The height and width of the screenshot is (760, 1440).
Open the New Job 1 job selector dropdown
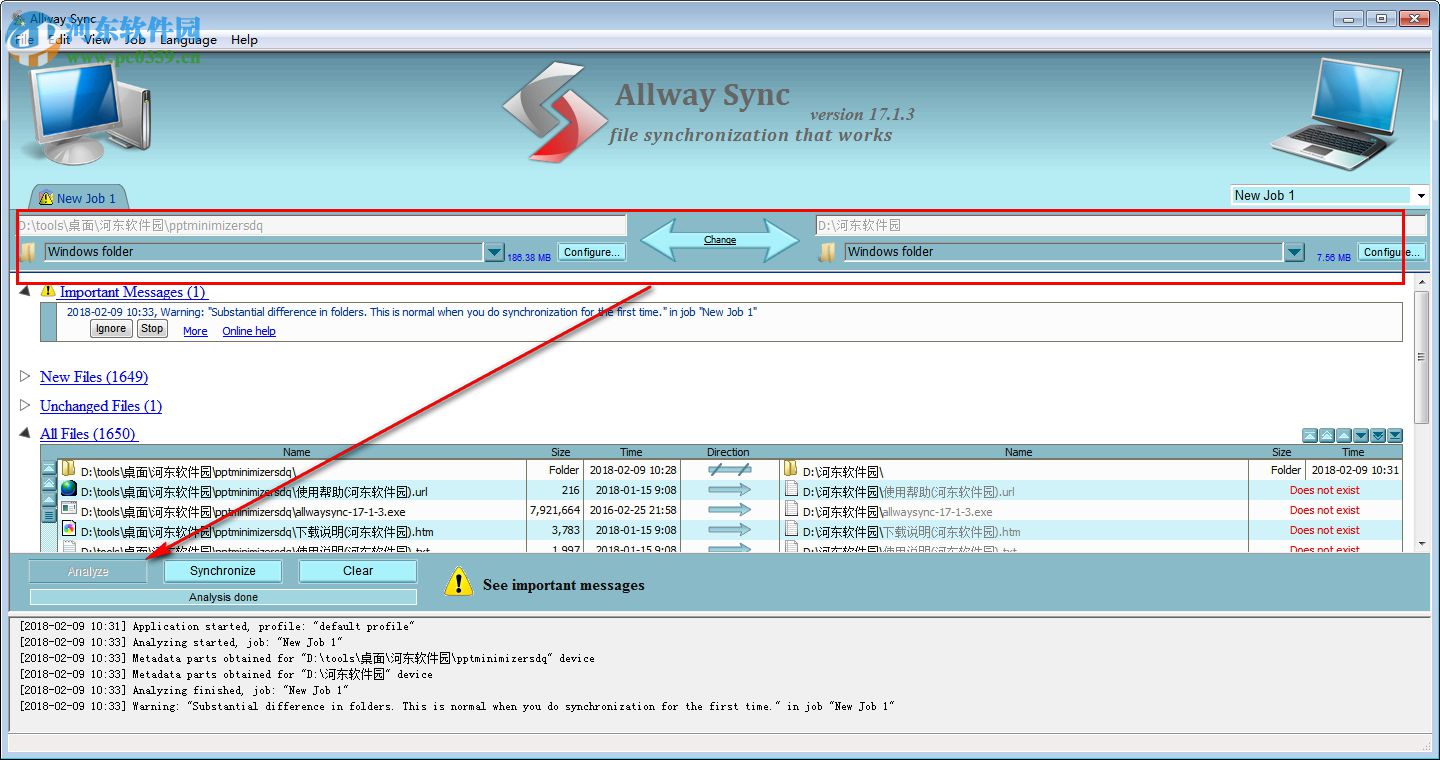1421,195
